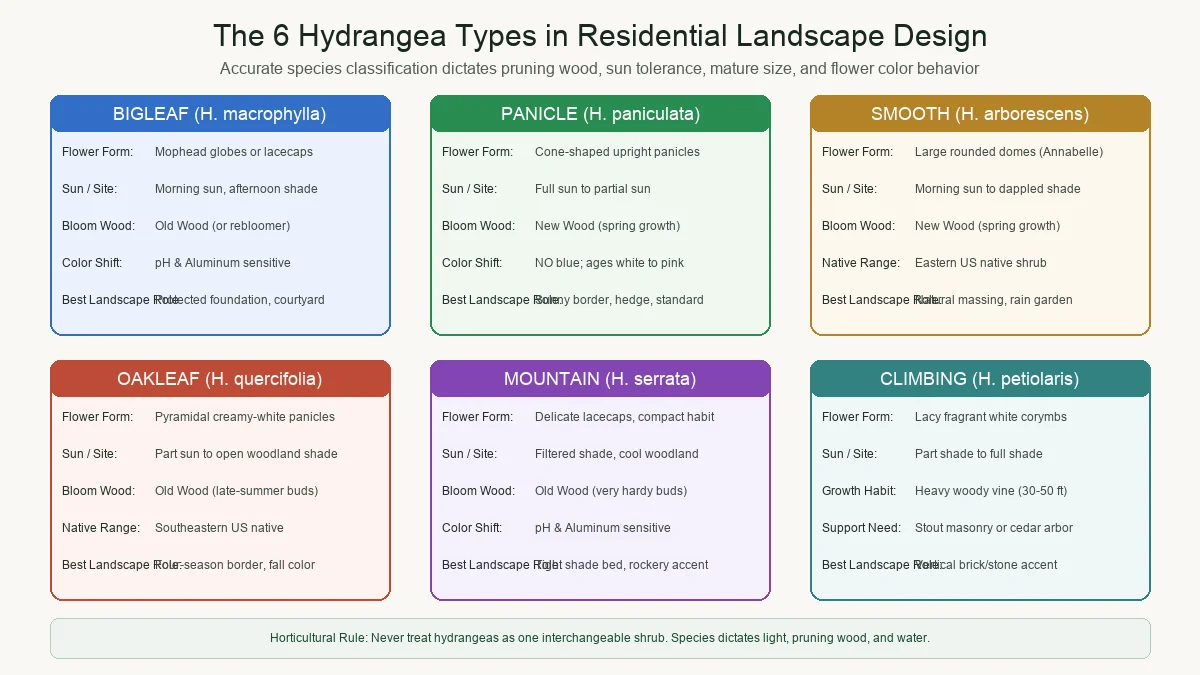The width and height of the screenshot is (1200, 675).
Task: Click "Color Shift:" label in Bigleaf card
Action: pos(92,263)
